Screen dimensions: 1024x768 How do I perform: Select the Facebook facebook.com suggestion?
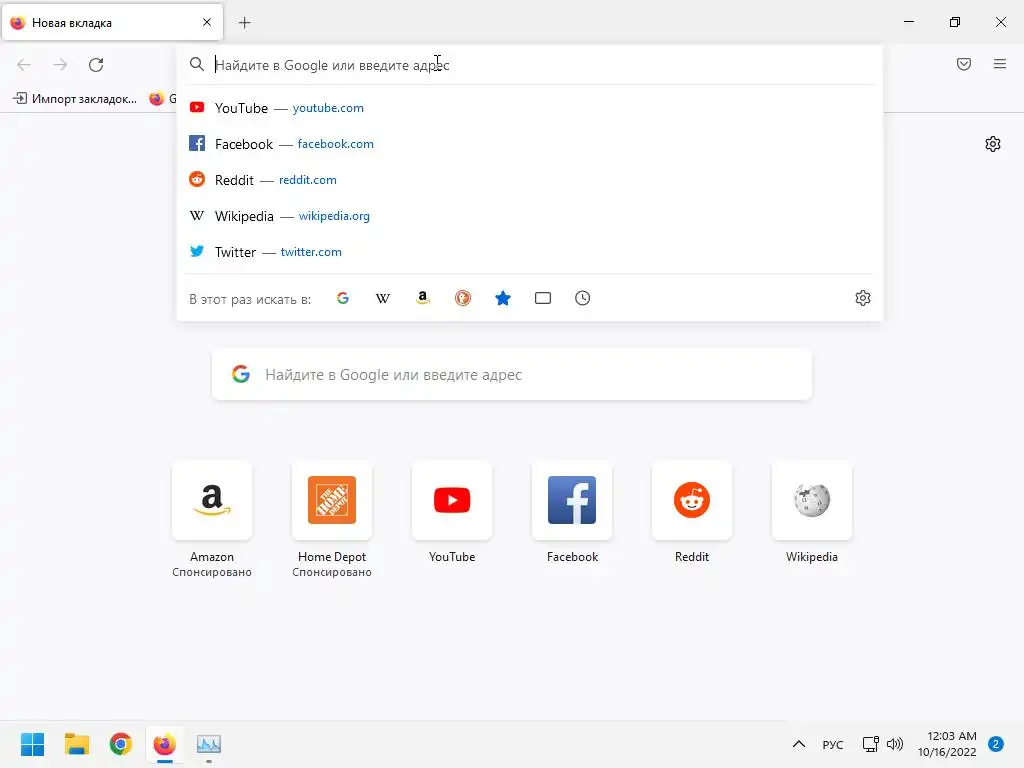click(530, 144)
